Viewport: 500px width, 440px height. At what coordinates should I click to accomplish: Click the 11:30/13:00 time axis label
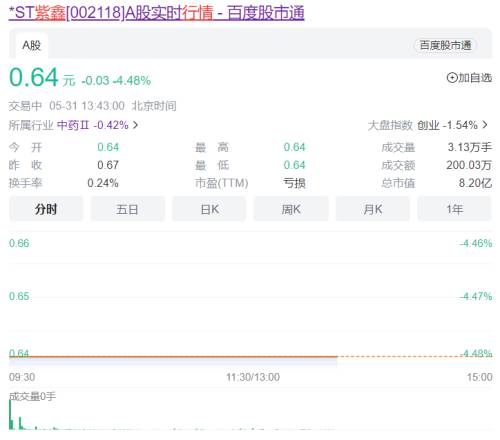coord(253,377)
